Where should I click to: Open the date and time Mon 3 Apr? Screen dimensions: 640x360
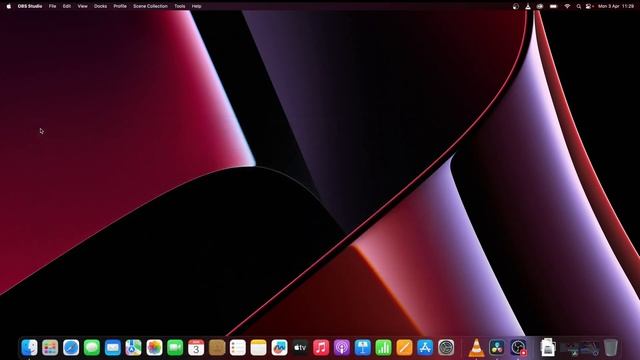click(x=616, y=6)
